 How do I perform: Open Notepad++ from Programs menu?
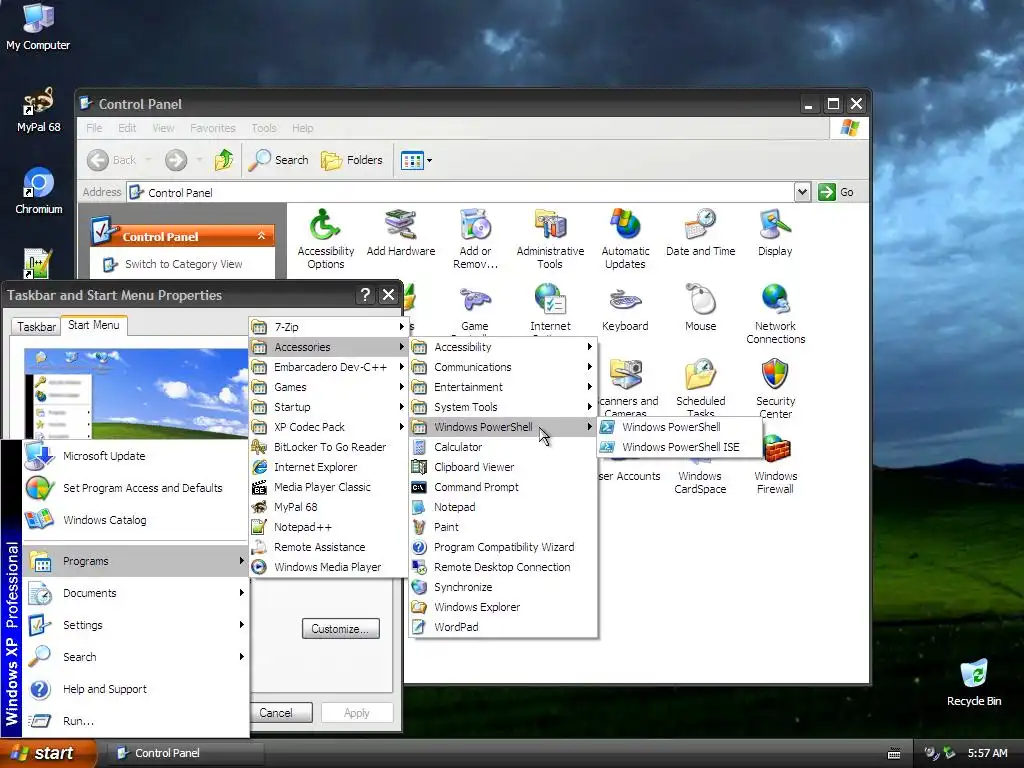(x=328, y=526)
